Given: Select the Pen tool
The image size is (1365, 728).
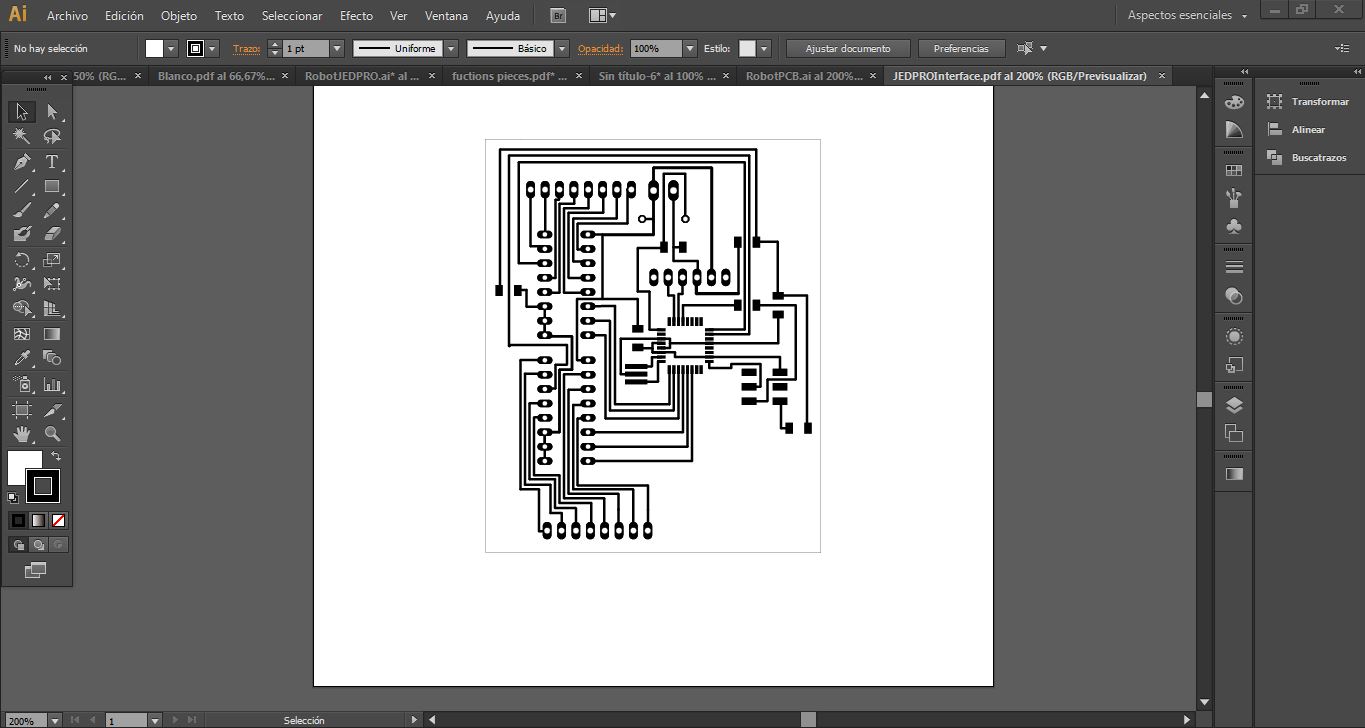Looking at the screenshot, I should point(22,162).
